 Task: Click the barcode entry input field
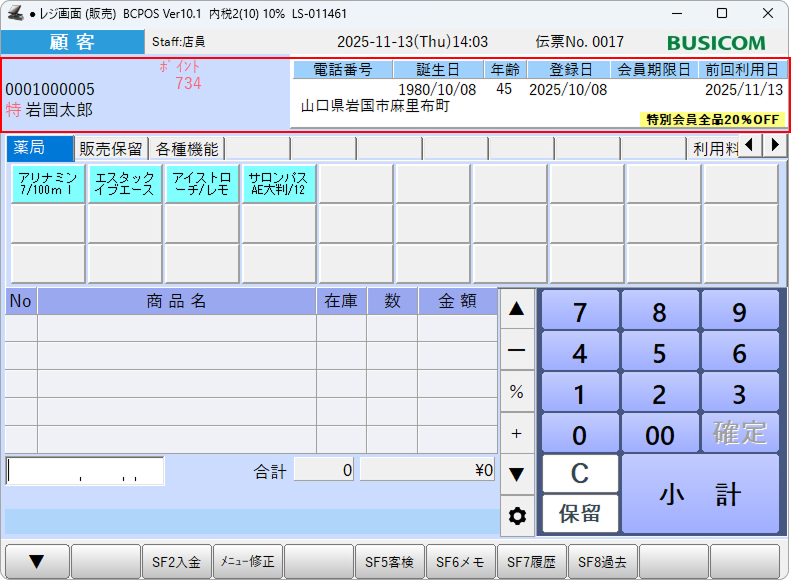coord(85,471)
